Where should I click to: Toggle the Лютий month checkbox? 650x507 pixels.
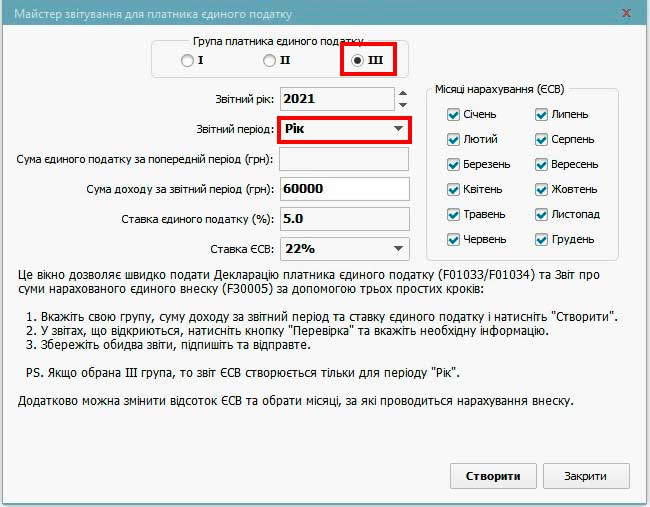click(454, 140)
